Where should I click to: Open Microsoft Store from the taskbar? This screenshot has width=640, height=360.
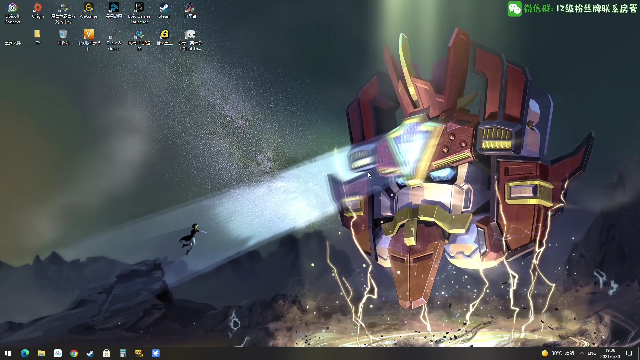point(107,353)
